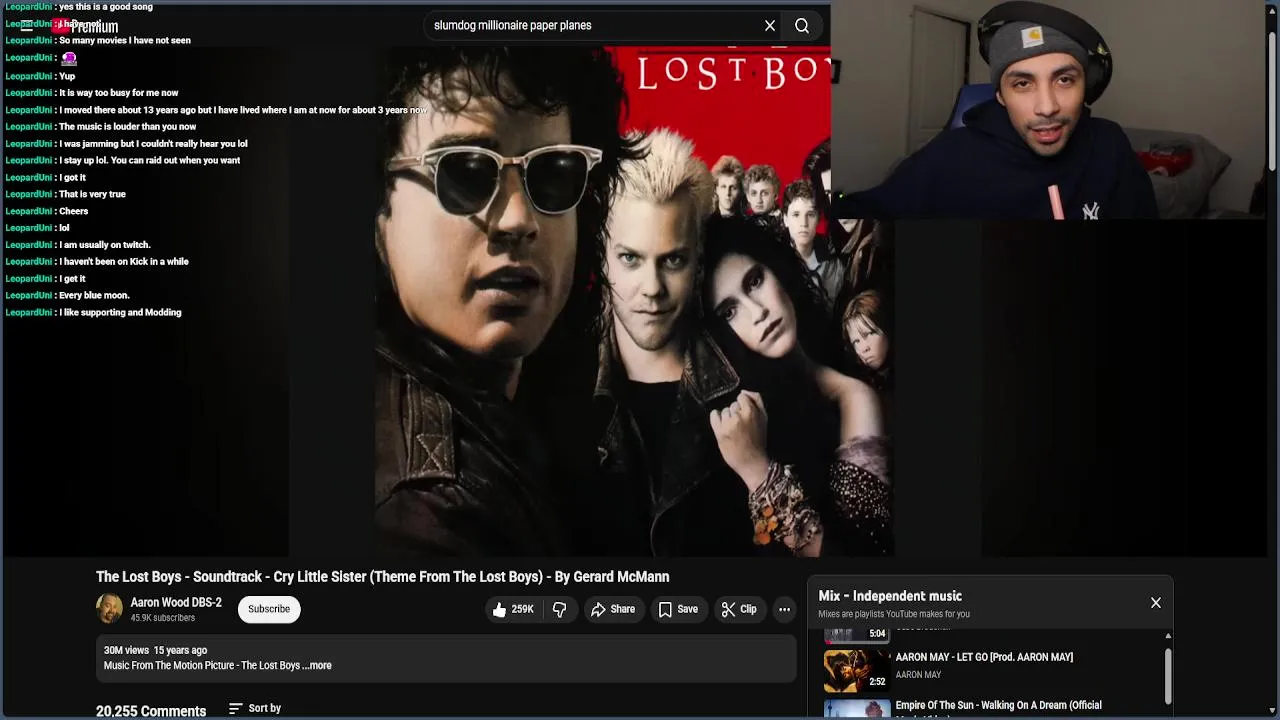
Task: Open Aaron Wood DBS-2 channel avatar
Action: [109, 608]
